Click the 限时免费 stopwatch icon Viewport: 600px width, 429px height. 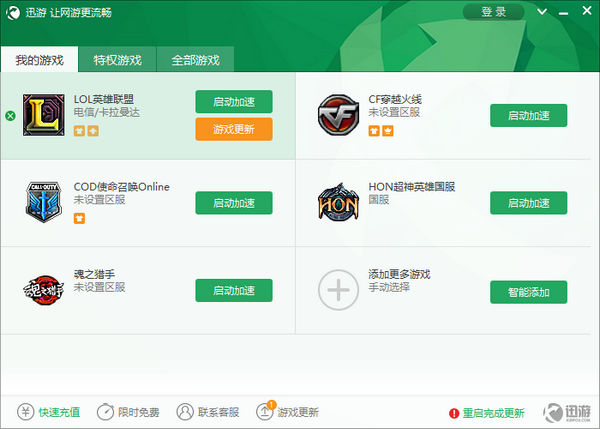(105, 412)
